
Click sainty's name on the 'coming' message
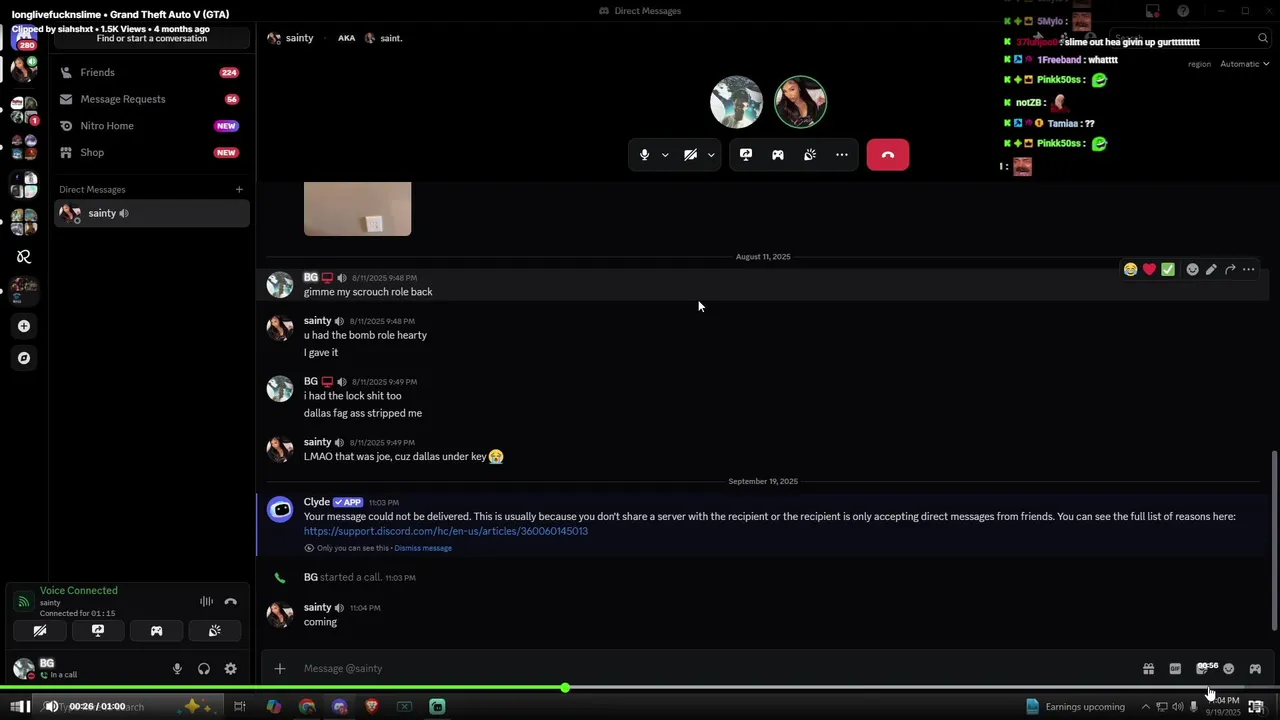[x=317, y=607]
